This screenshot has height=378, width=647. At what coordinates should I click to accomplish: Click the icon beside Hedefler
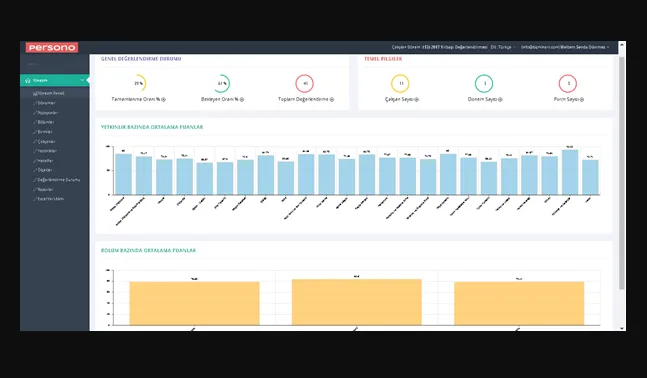(x=35, y=161)
